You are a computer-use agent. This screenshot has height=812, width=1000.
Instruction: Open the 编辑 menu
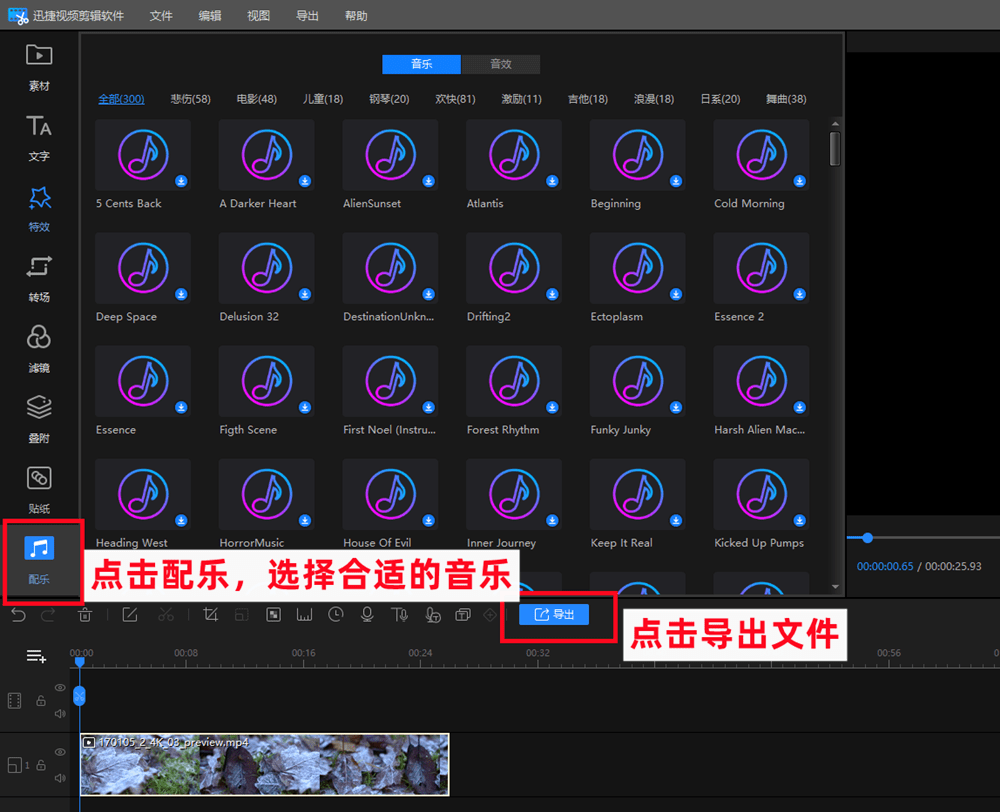(210, 16)
